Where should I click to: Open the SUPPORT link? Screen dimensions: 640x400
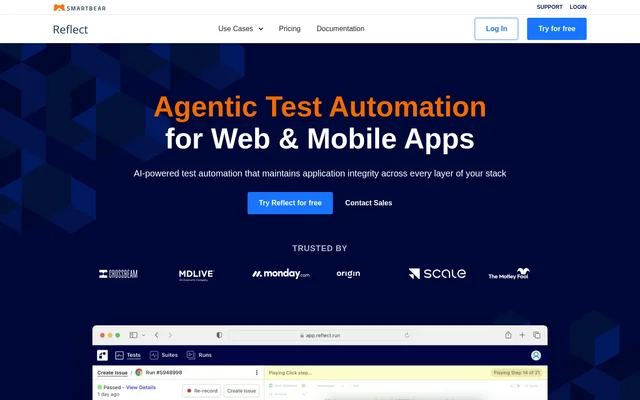click(549, 7)
